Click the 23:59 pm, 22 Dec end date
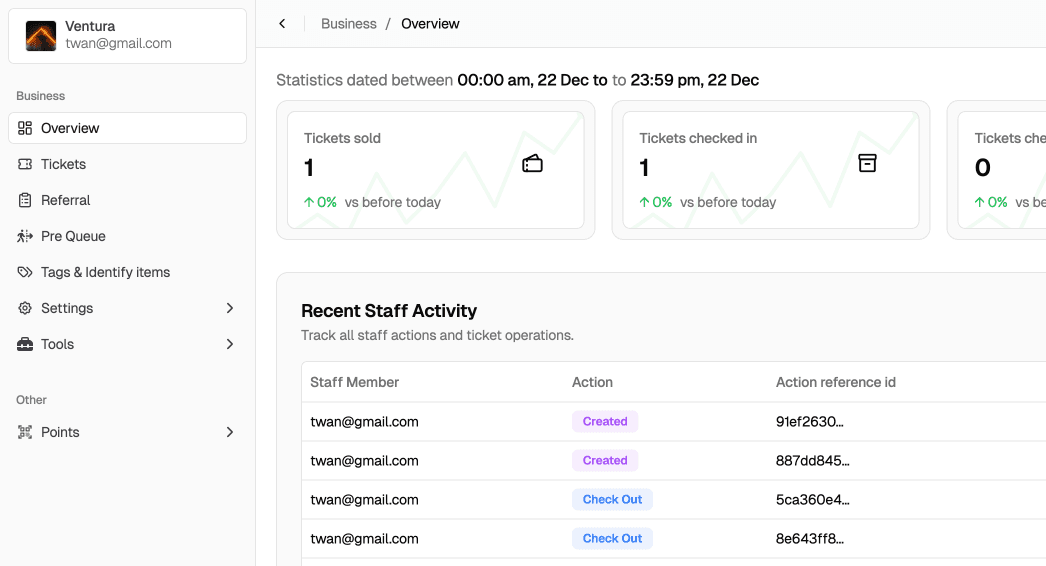Image resolution: width=1046 pixels, height=566 pixels. (x=694, y=80)
